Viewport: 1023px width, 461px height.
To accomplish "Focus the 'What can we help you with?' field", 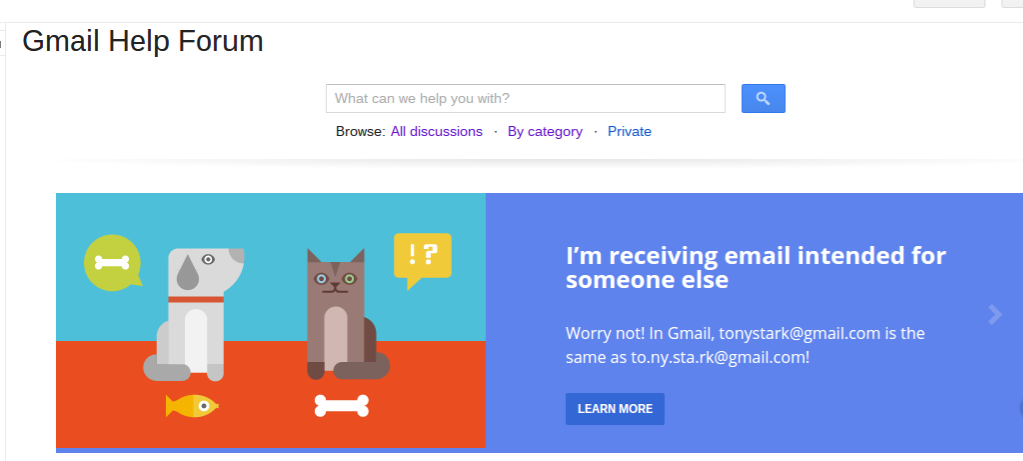I will 526,98.
